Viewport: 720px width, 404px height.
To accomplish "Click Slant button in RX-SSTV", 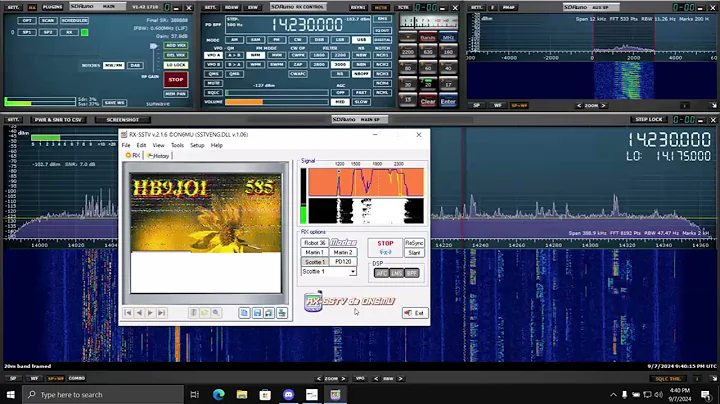I will tap(414, 252).
